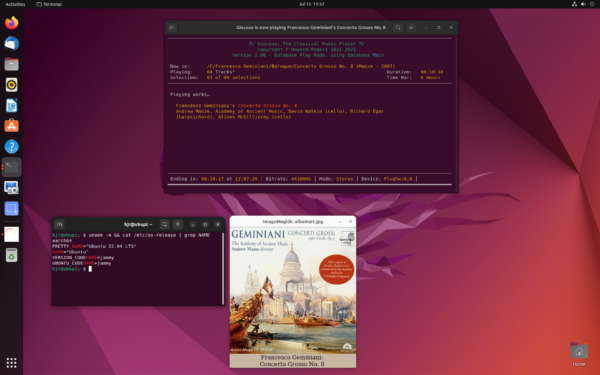This screenshot has width=600, height=375.
Task: Click the 'hjr@ubupi: ~' window title
Action: [x=138, y=224]
